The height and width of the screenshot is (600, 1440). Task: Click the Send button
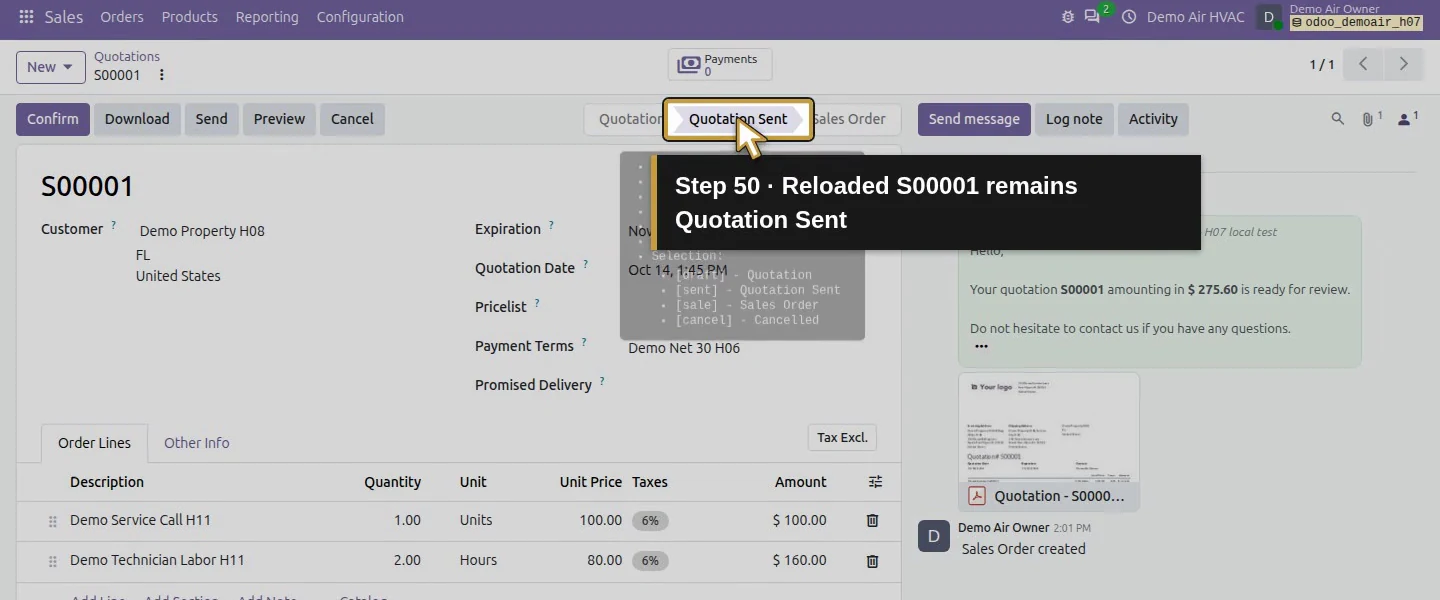point(211,119)
